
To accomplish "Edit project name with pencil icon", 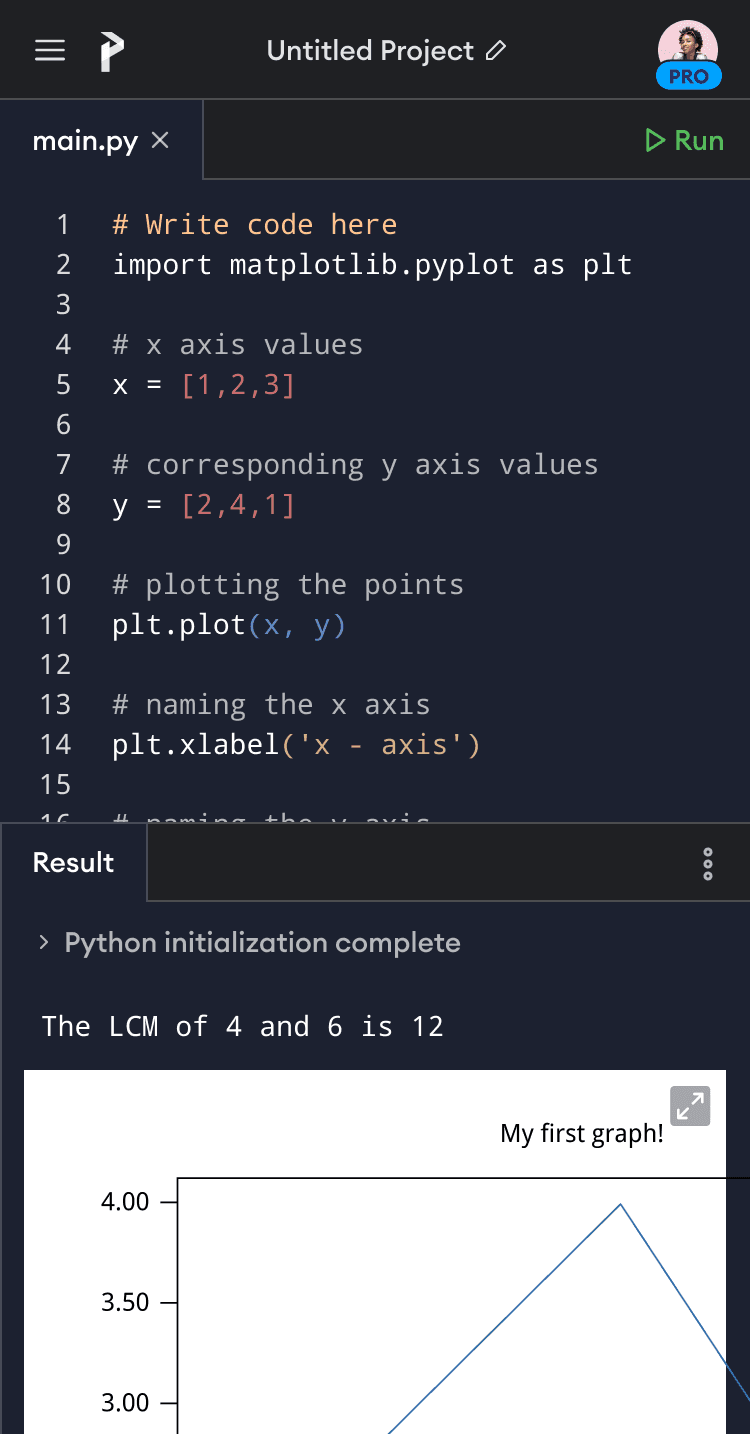I will coord(495,50).
